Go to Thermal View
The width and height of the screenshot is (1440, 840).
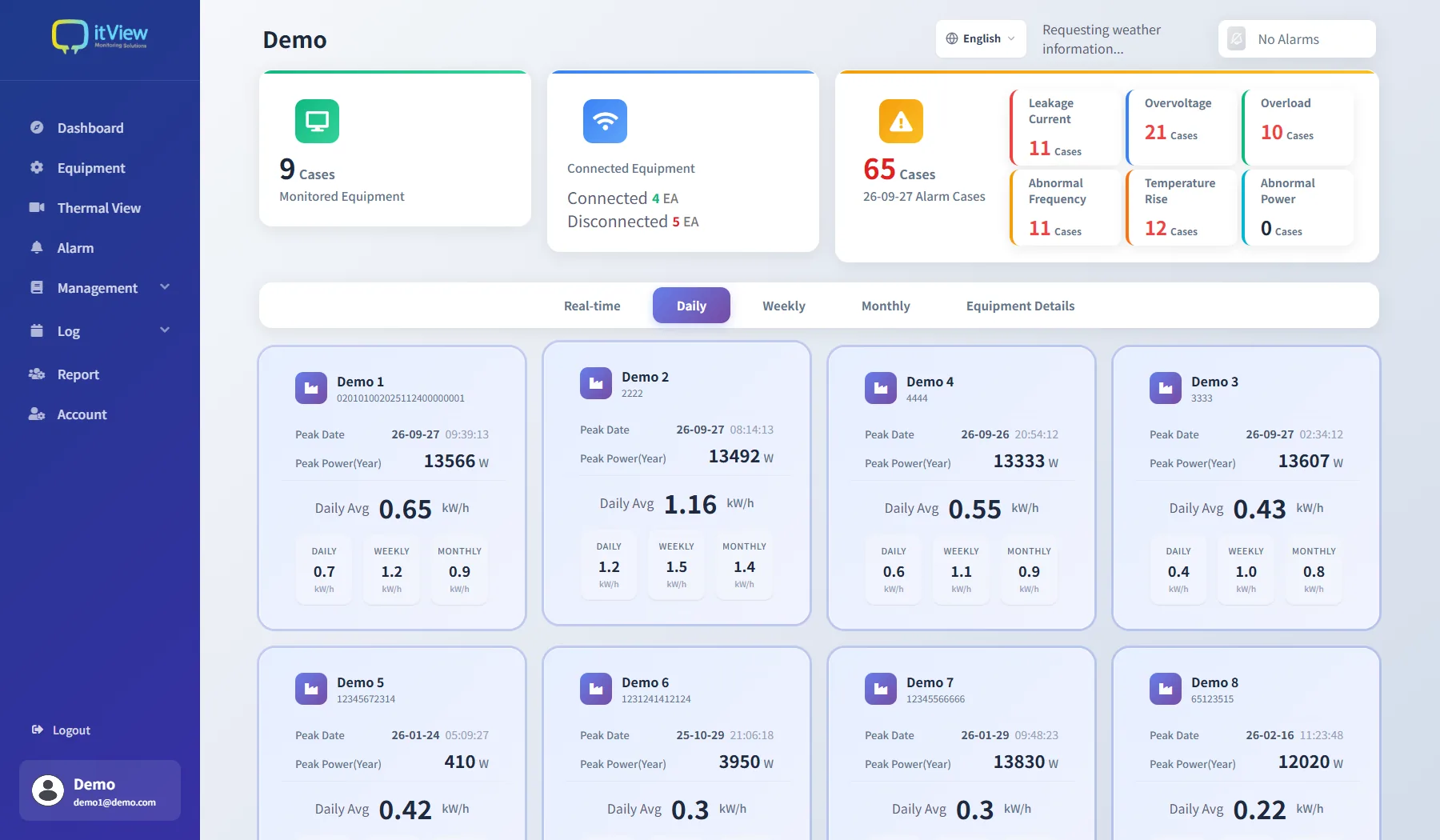tap(100, 208)
